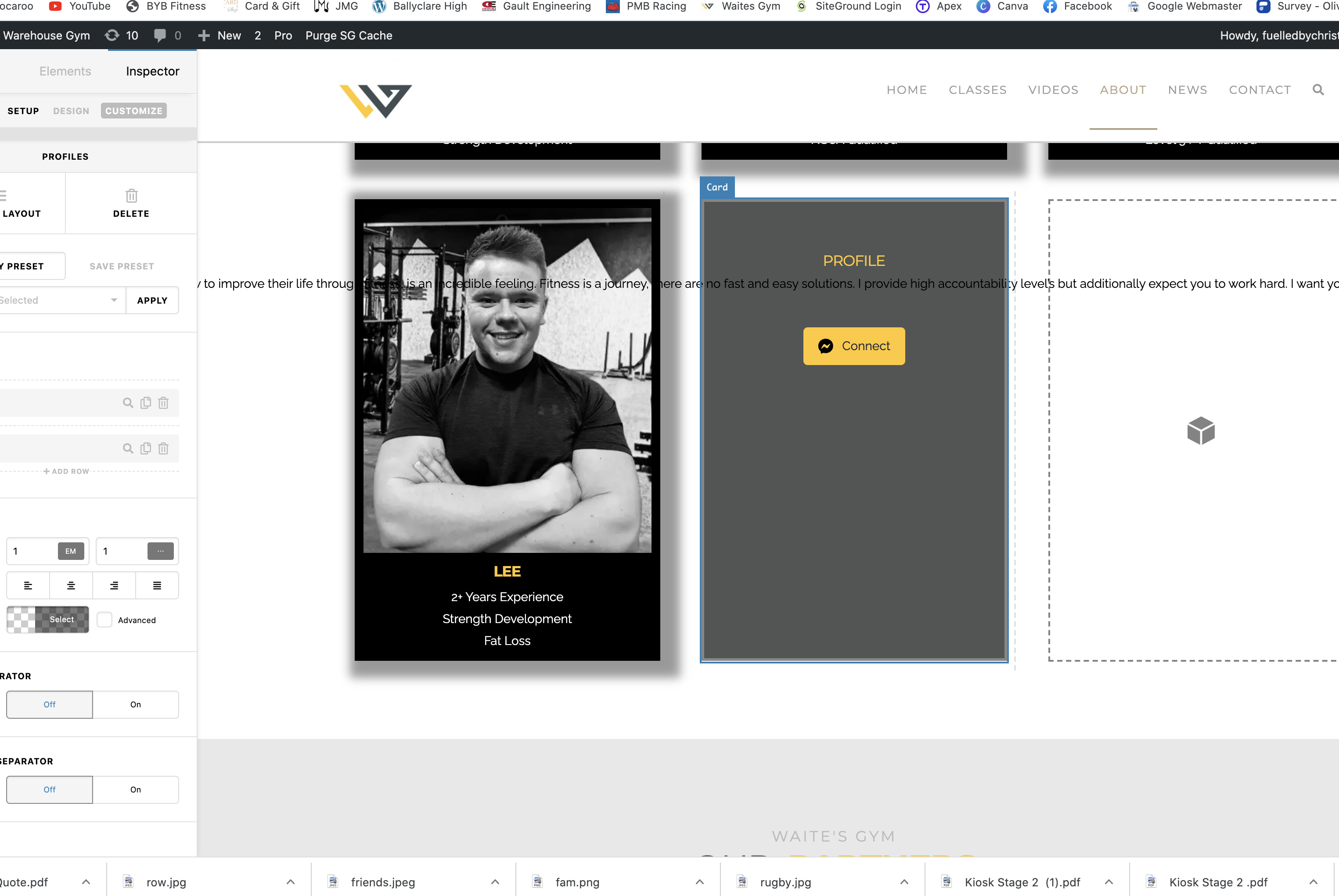The width and height of the screenshot is (1339, 896).
Task: Click the yellow Connect button
Action: click(x=854, y=346)
